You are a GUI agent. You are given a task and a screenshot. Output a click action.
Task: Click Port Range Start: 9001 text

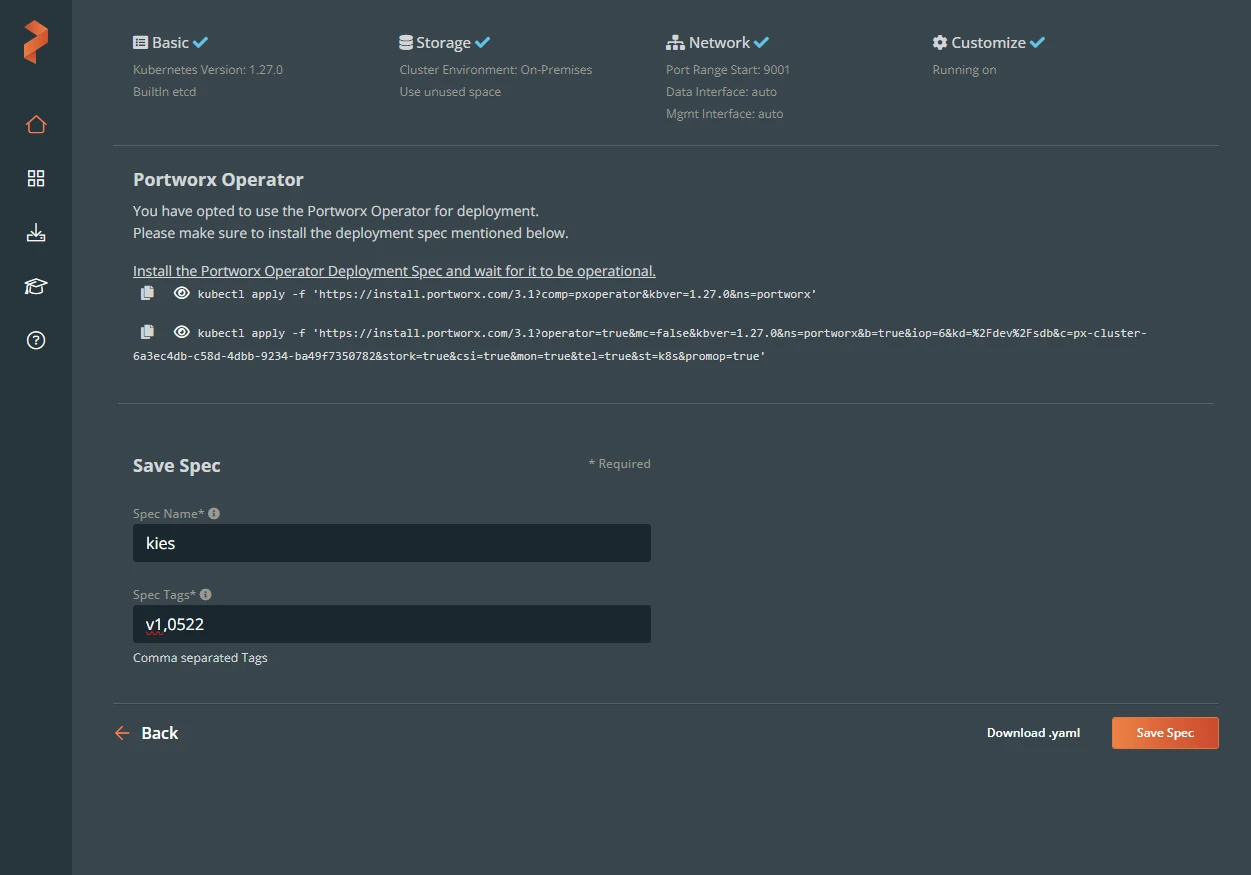pyautogui.click(x=728, y=70)
